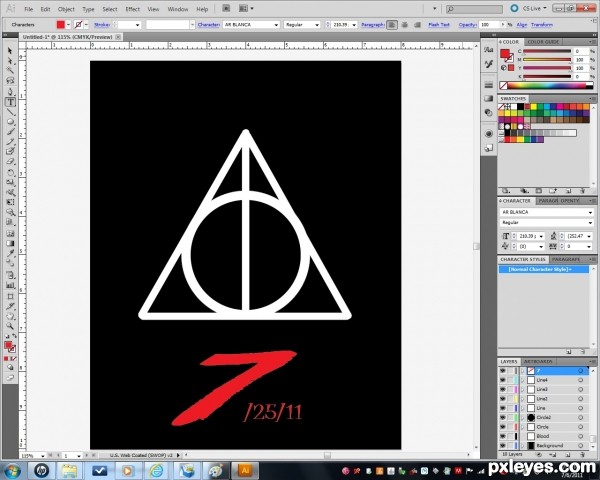Select the Type tool
The height and width of the screenshot is (480, 600).
click(x=10, y=102)
